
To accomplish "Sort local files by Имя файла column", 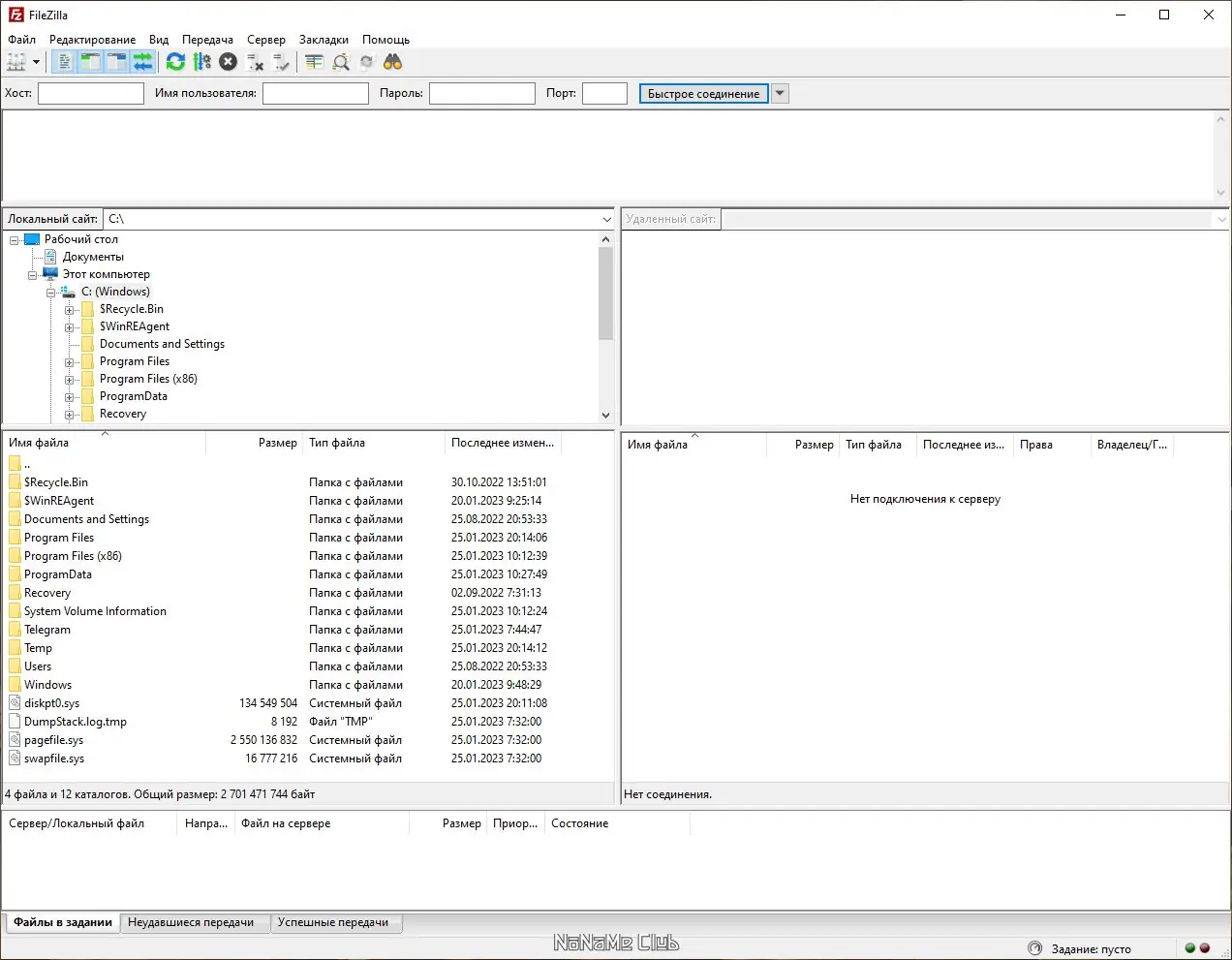I will (x=105, y=443).
